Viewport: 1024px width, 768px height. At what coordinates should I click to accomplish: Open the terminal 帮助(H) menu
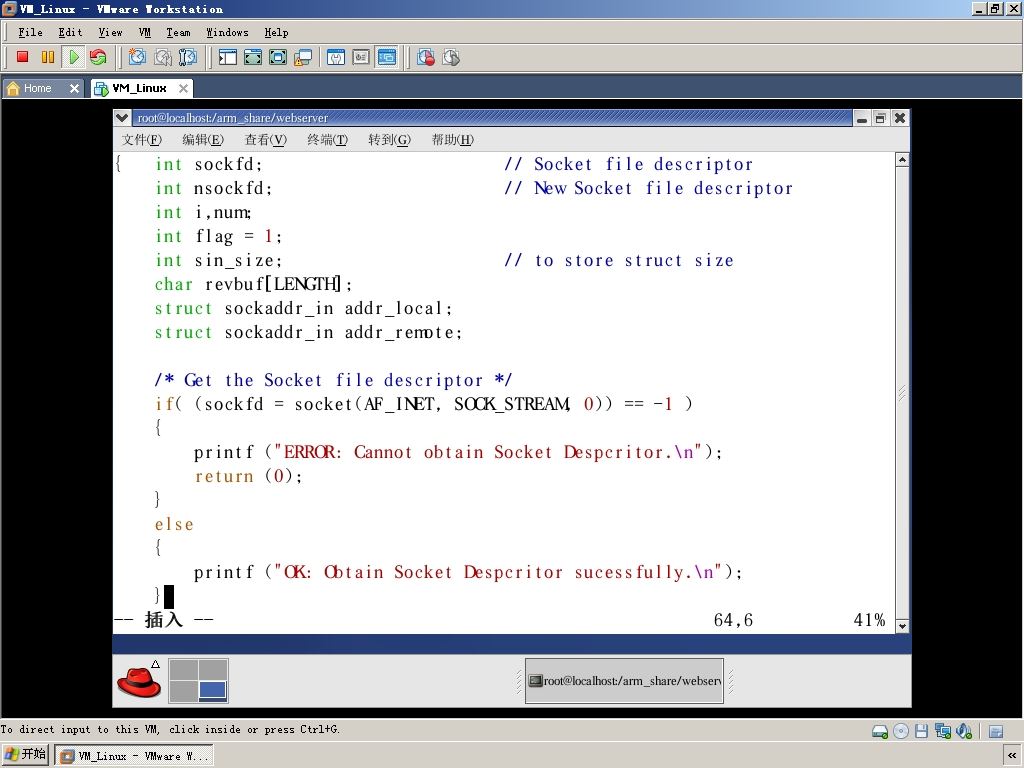(x=453, y=140)
